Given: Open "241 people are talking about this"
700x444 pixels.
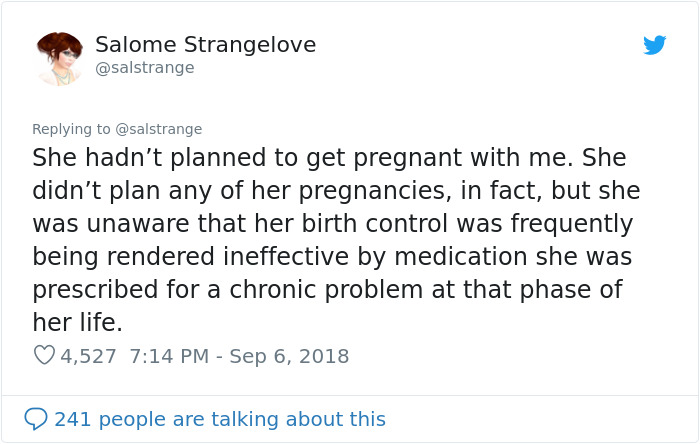Looking at the screenshot, I should click(x=220, y=418).
